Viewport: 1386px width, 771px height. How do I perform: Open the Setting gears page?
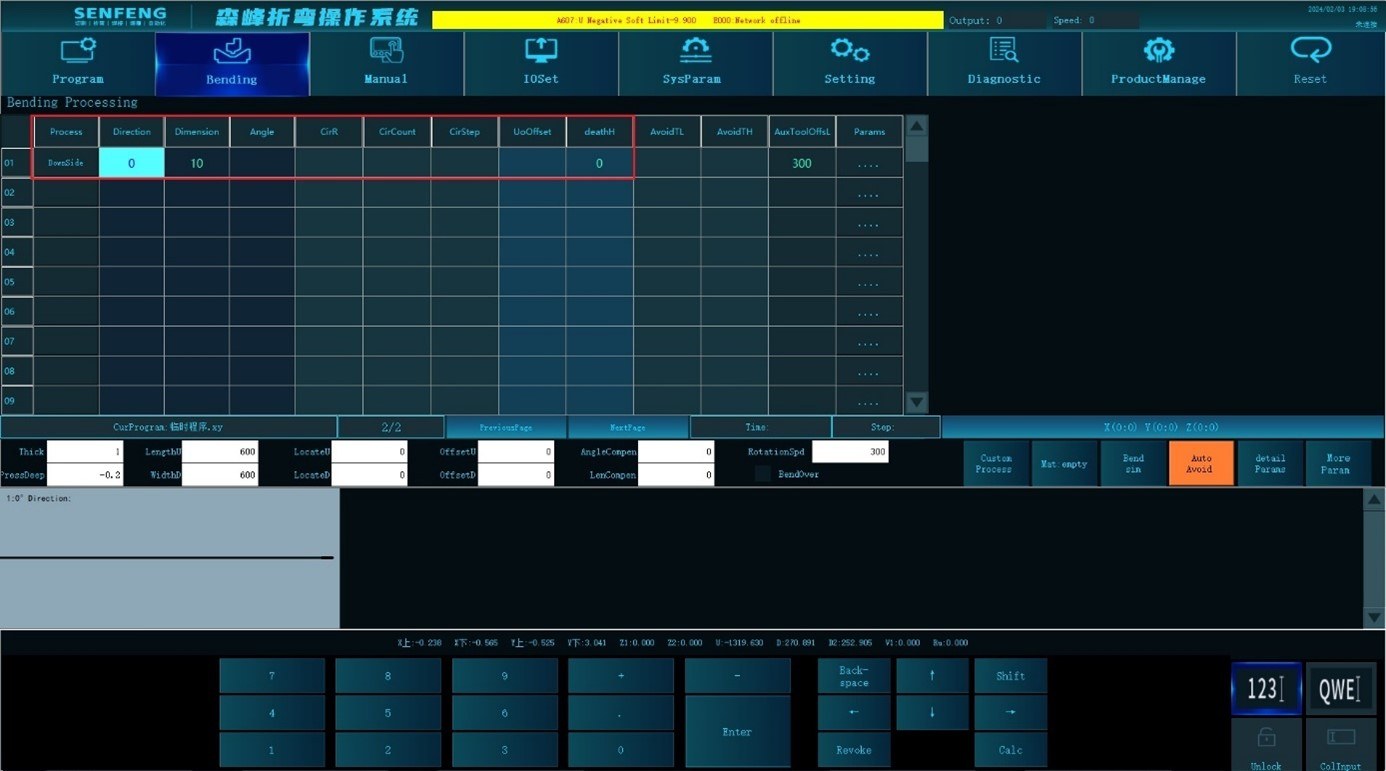pyautogui.click(x=849, y=62)
